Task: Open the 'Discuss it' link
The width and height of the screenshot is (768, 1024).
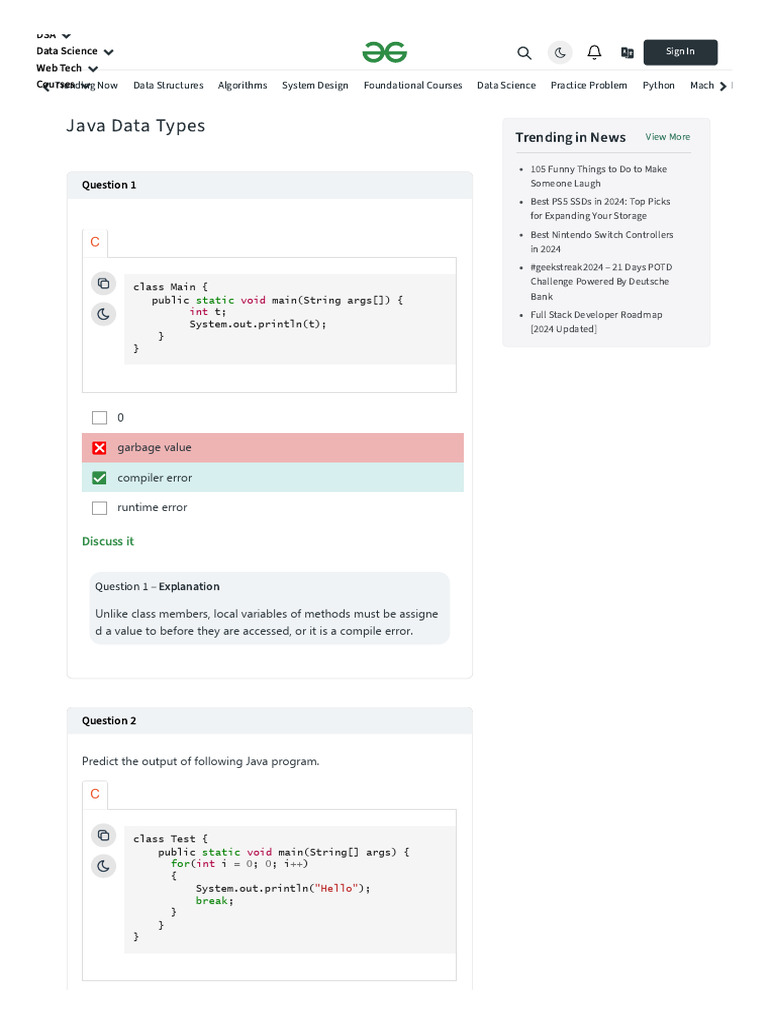Action: (x=108, y=541)
